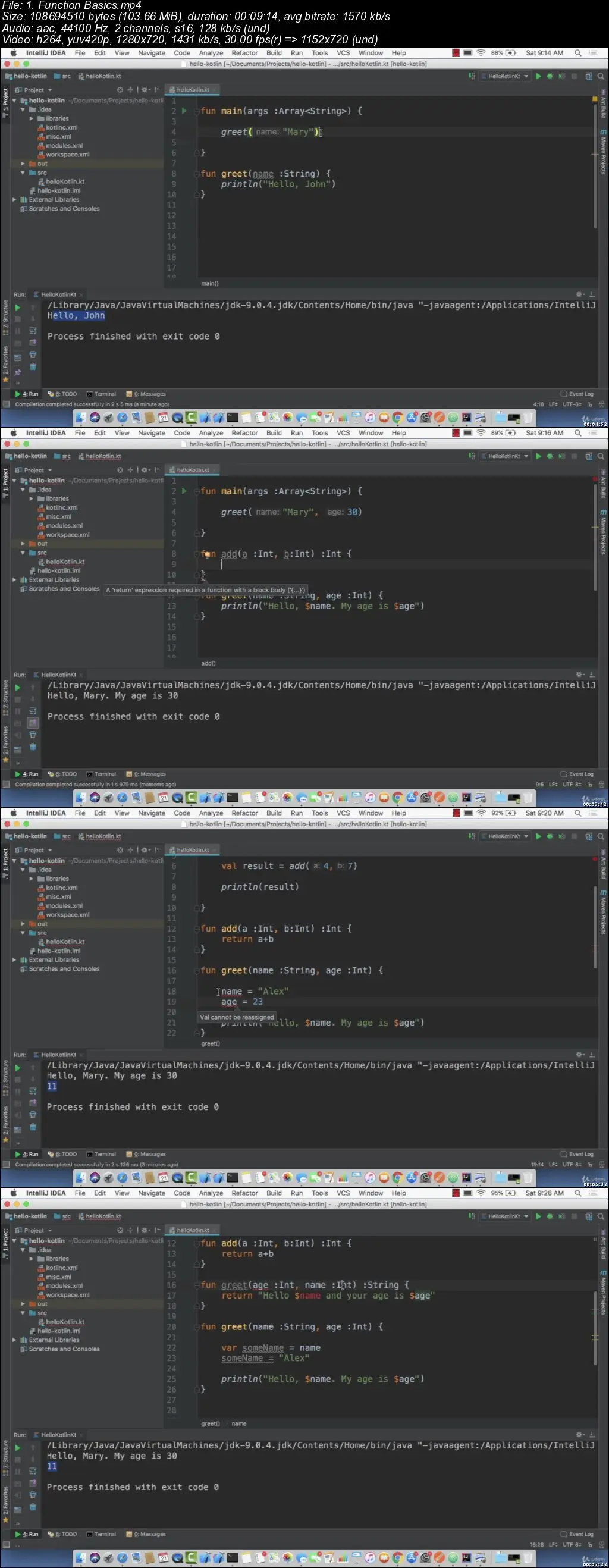Click the Run panel settings gear in the 9:14 AM frame

579,294
